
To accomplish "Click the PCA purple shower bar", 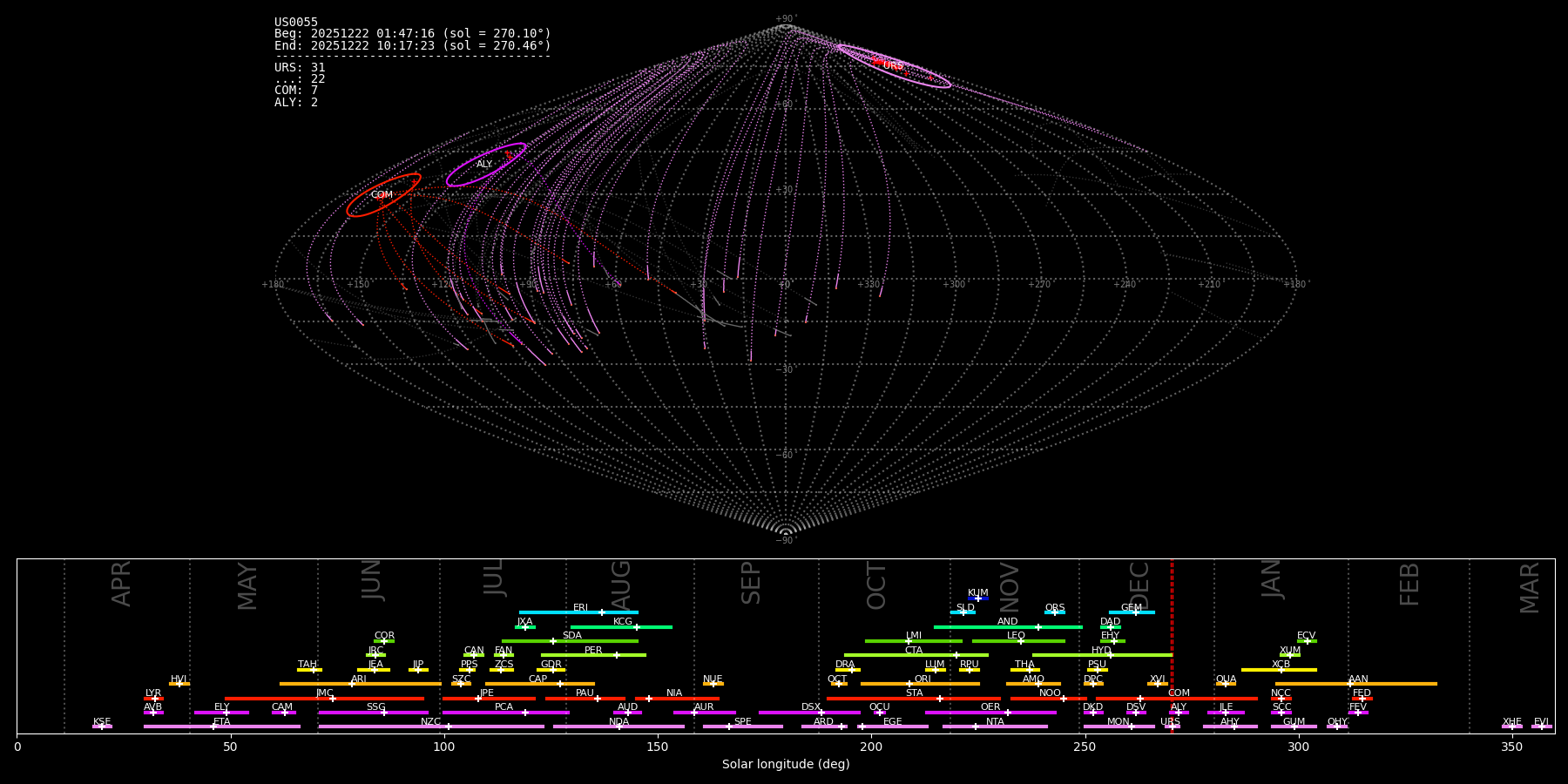I will (x=505, y=713).
